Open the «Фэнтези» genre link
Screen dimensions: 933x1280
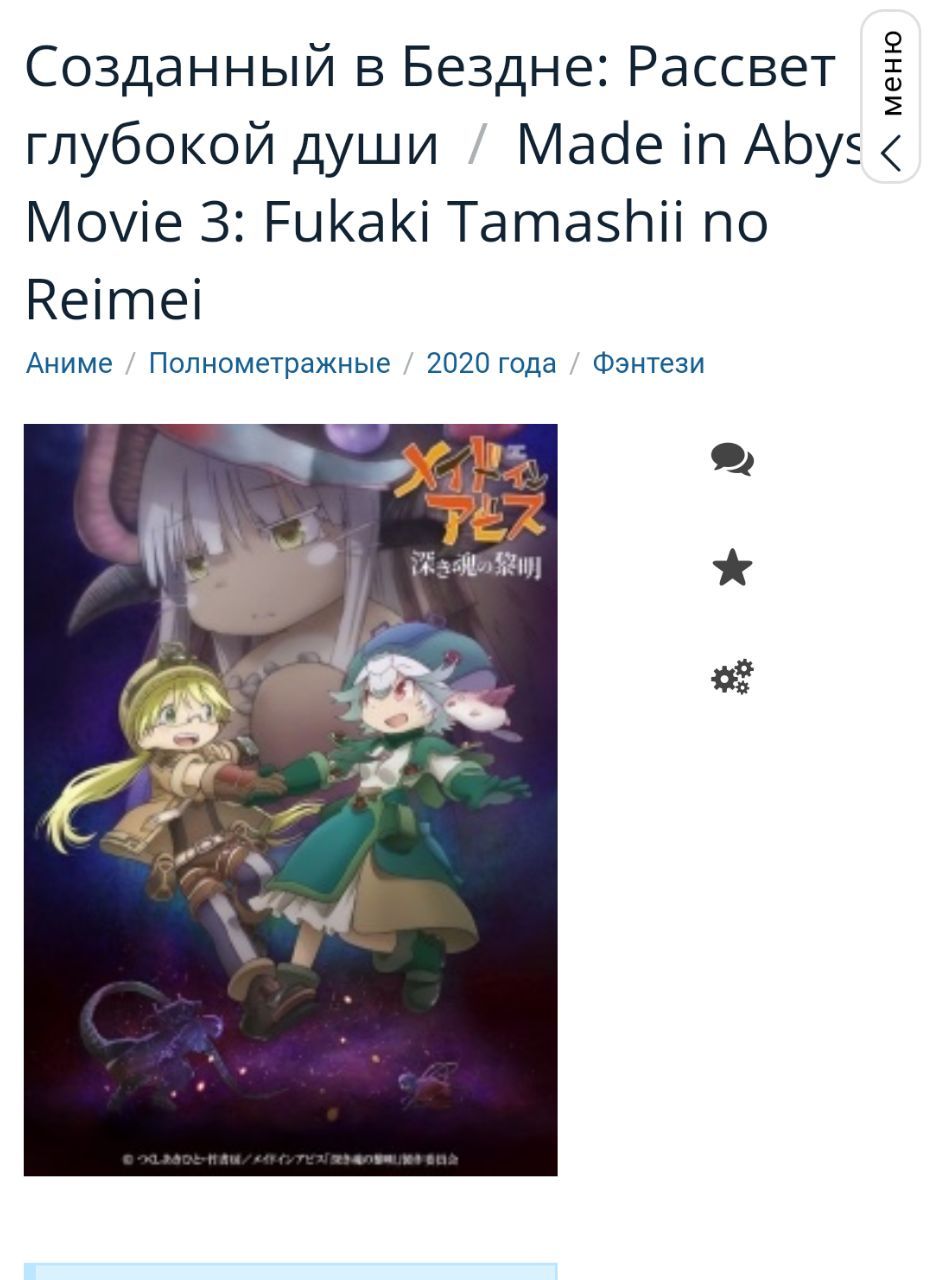click(x=648, y=363)
